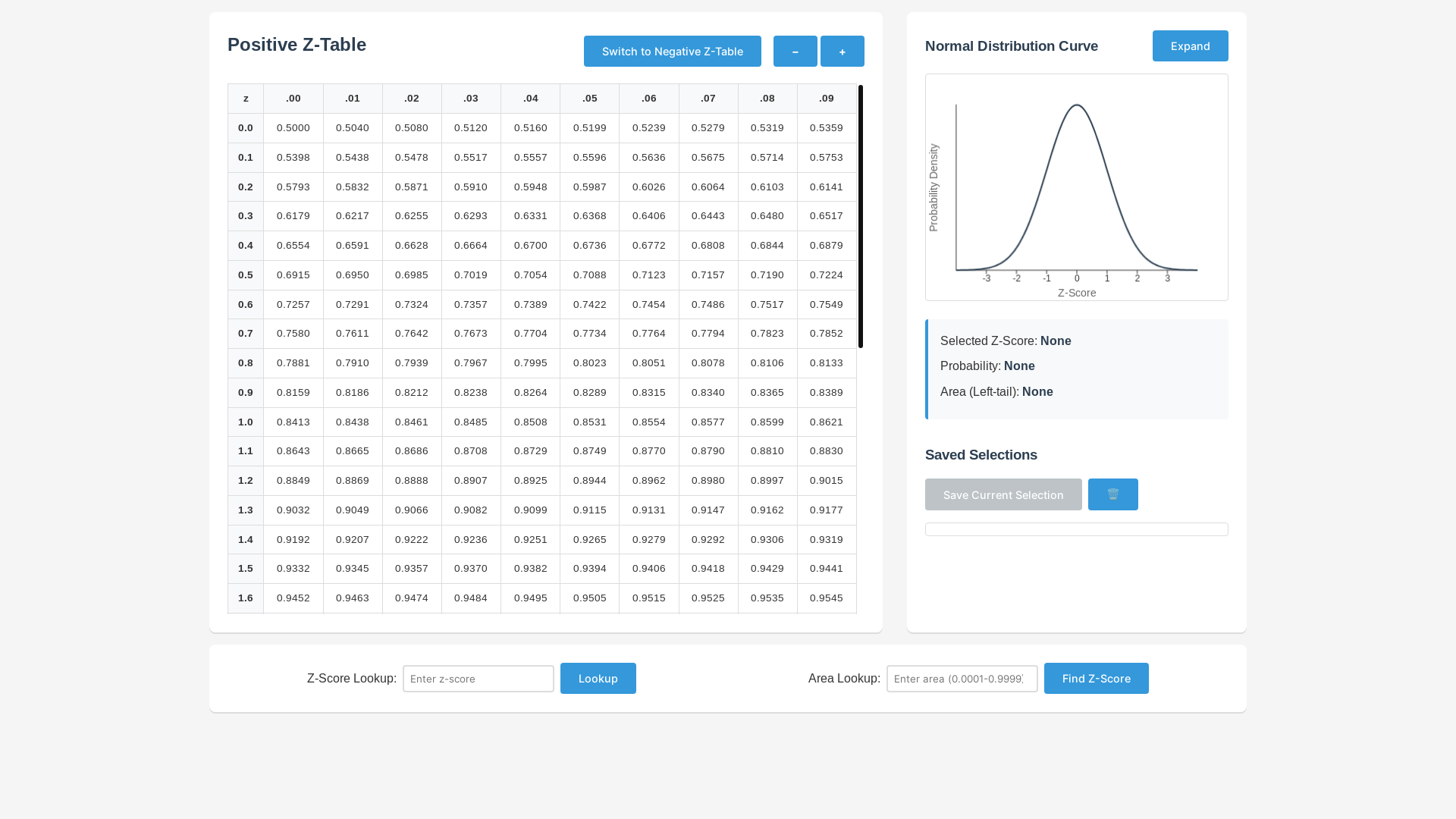The height and width of the screenshot is (819, 1456).
Task: Click the trash icon to clear saved selections
Action: tap(1112, 494)
